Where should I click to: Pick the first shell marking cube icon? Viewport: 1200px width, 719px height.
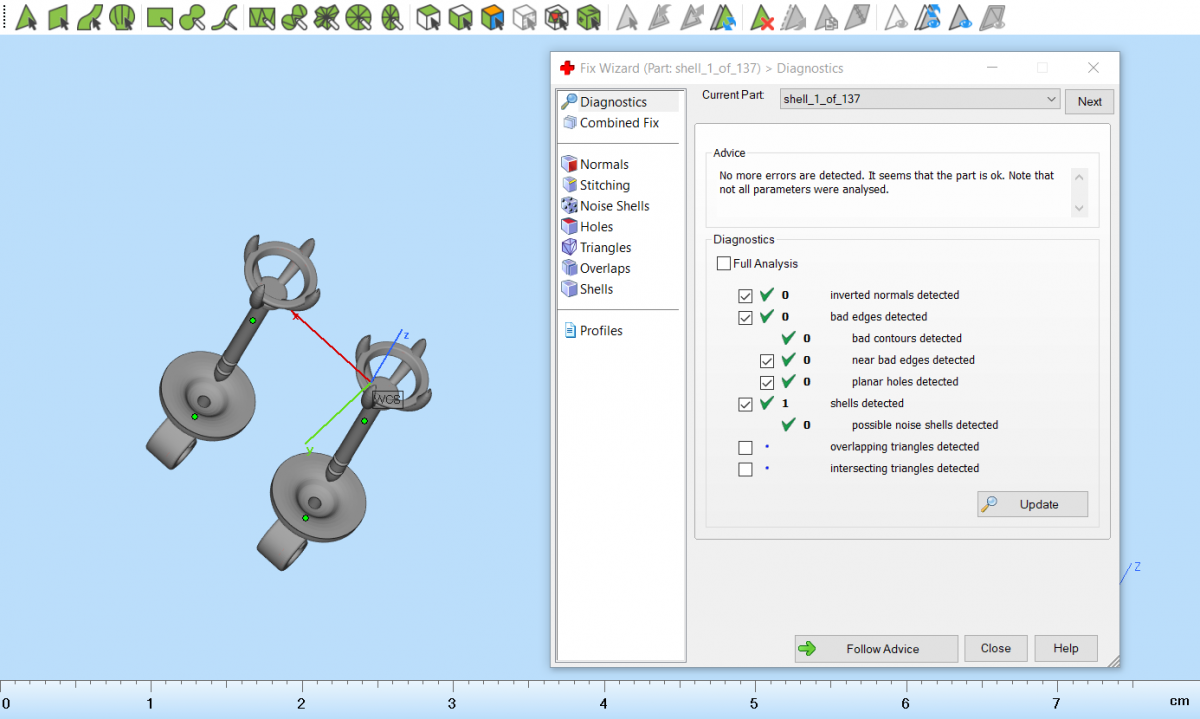(x=428, y=17)
